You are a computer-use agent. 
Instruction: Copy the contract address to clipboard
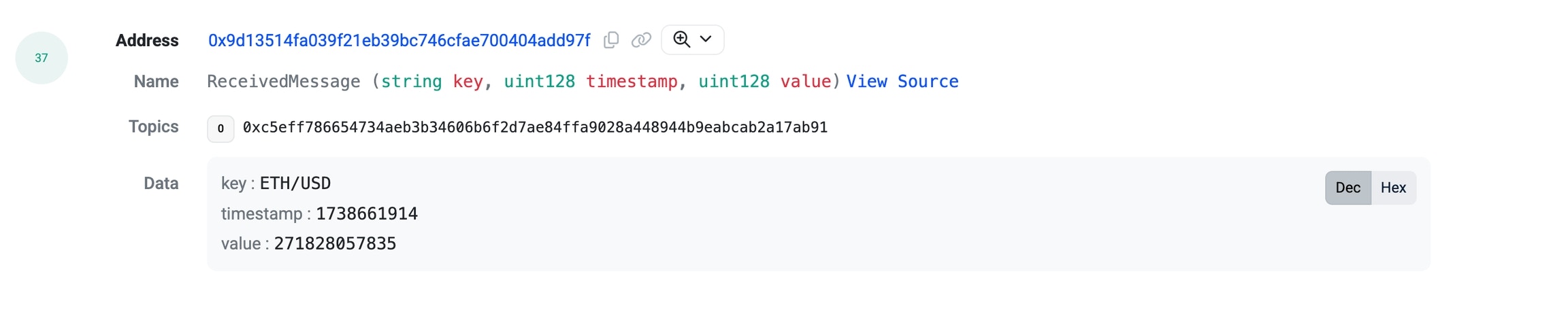click(611, 40)
